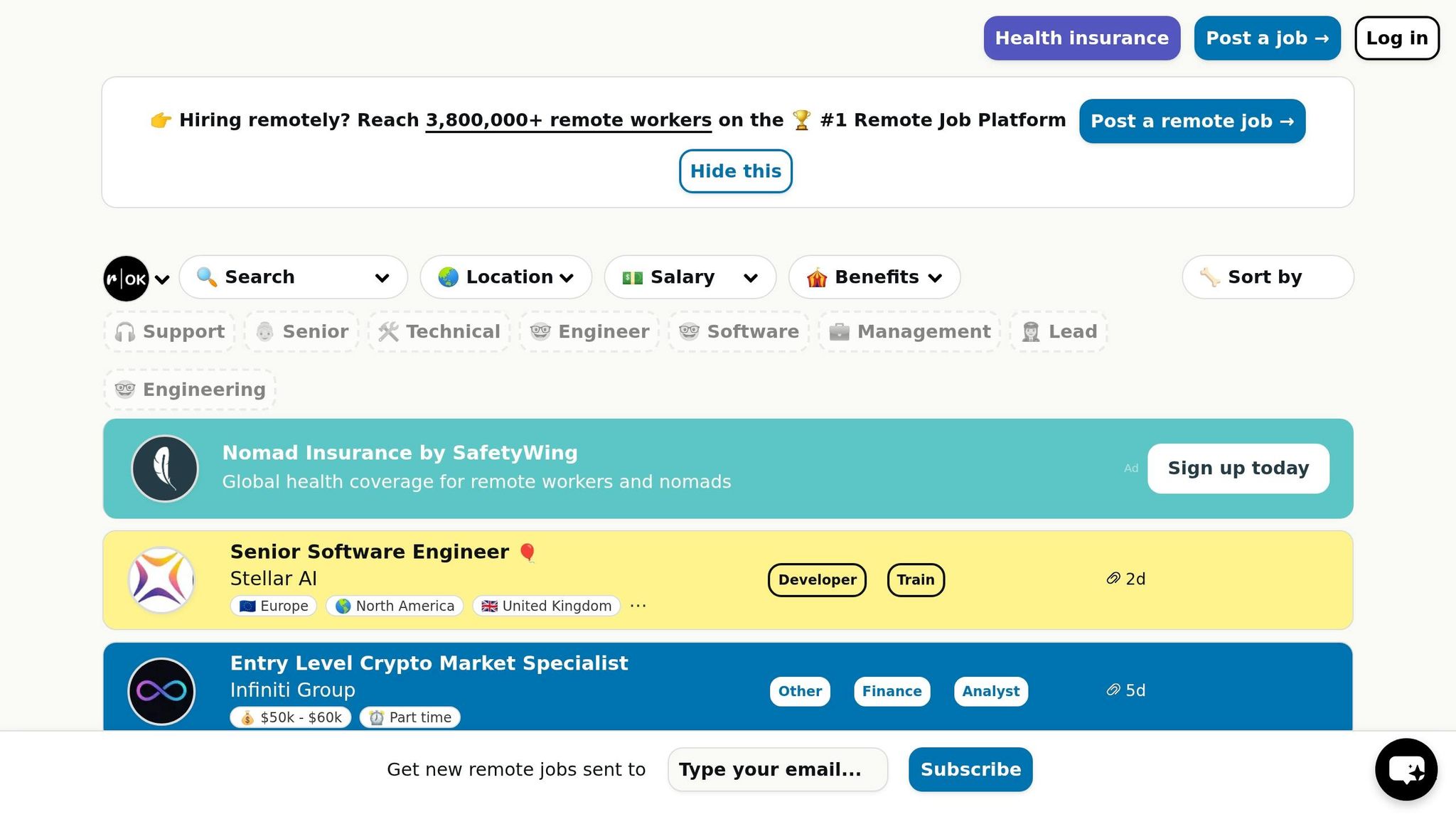Open the Remote OK logo menu
This screenshot has height=819, width=1456.
tap(127, 278)
